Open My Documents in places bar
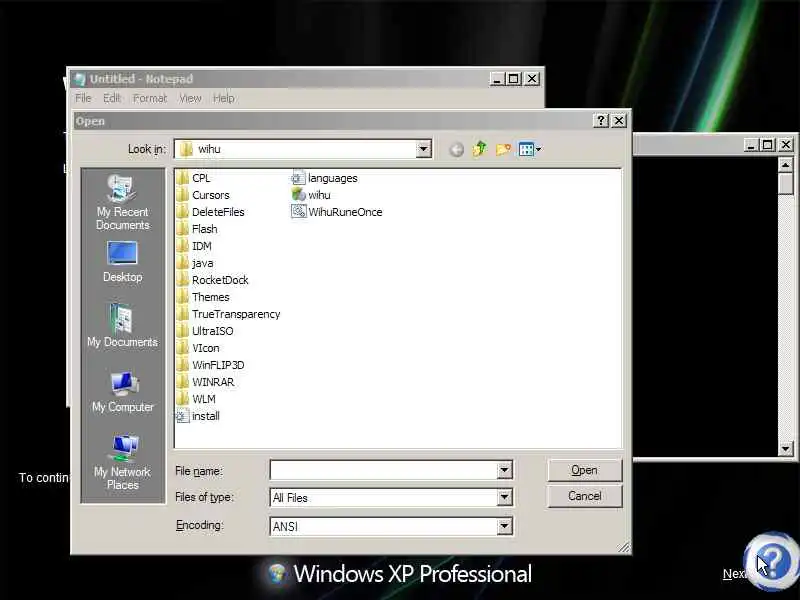800x600 pixels. 122,326
